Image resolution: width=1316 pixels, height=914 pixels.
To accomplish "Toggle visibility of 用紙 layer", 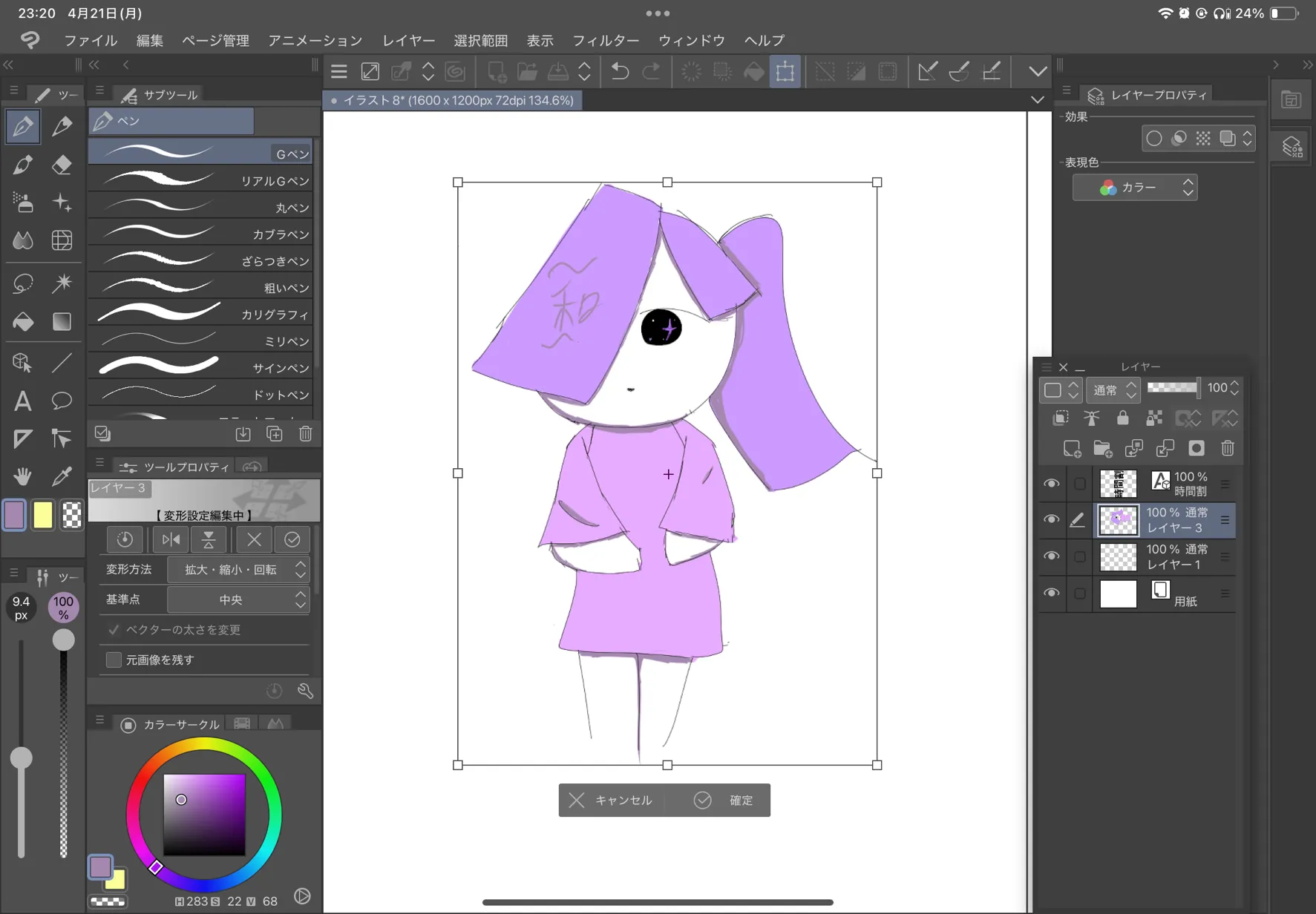I will click(x=1051, y=594).
